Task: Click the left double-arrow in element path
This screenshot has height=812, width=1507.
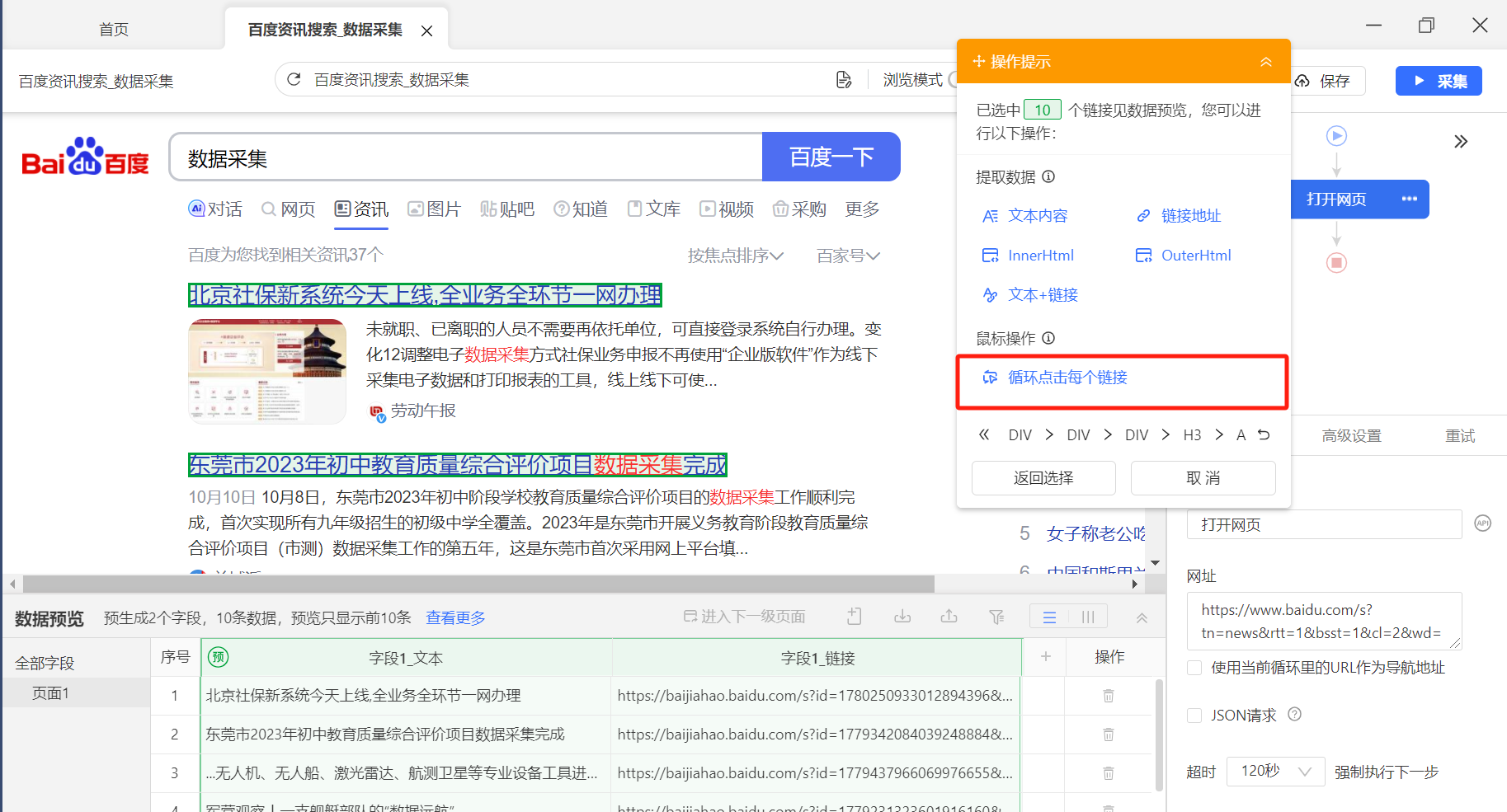Action: tap(984, 434)
